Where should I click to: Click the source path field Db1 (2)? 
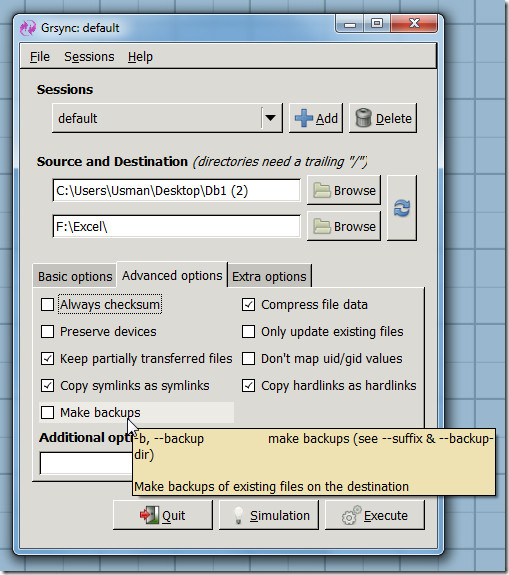pyautogui.click(x=176, y=190)
